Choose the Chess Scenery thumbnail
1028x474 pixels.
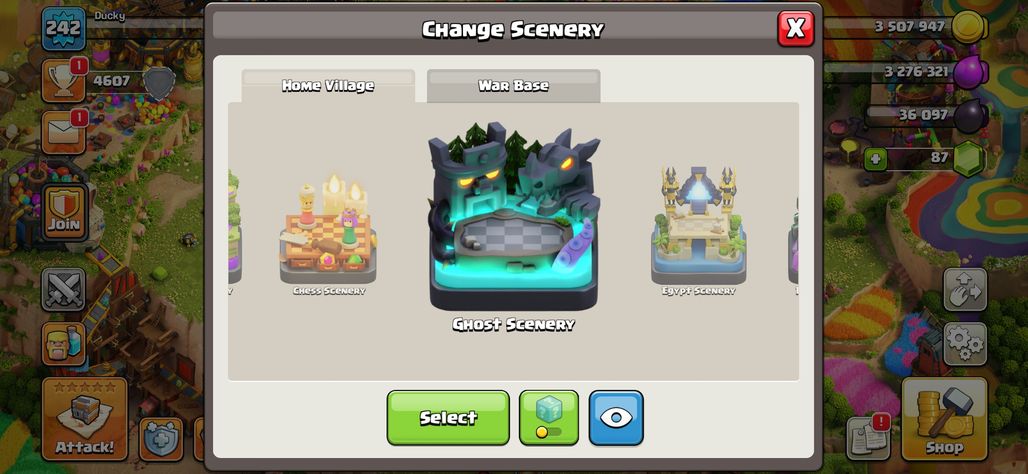coord(328,235)
